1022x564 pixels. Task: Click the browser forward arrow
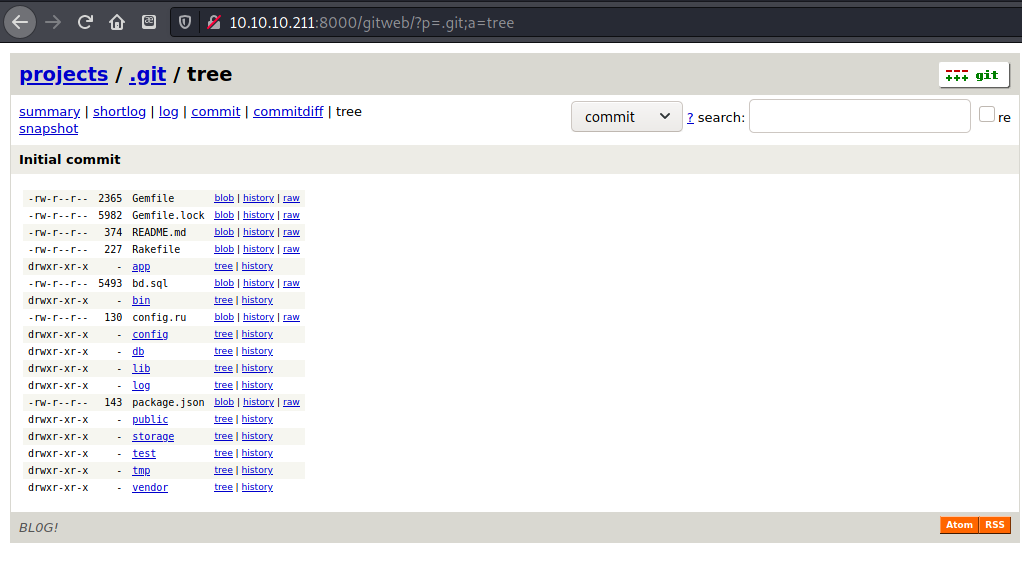point(53,23)
